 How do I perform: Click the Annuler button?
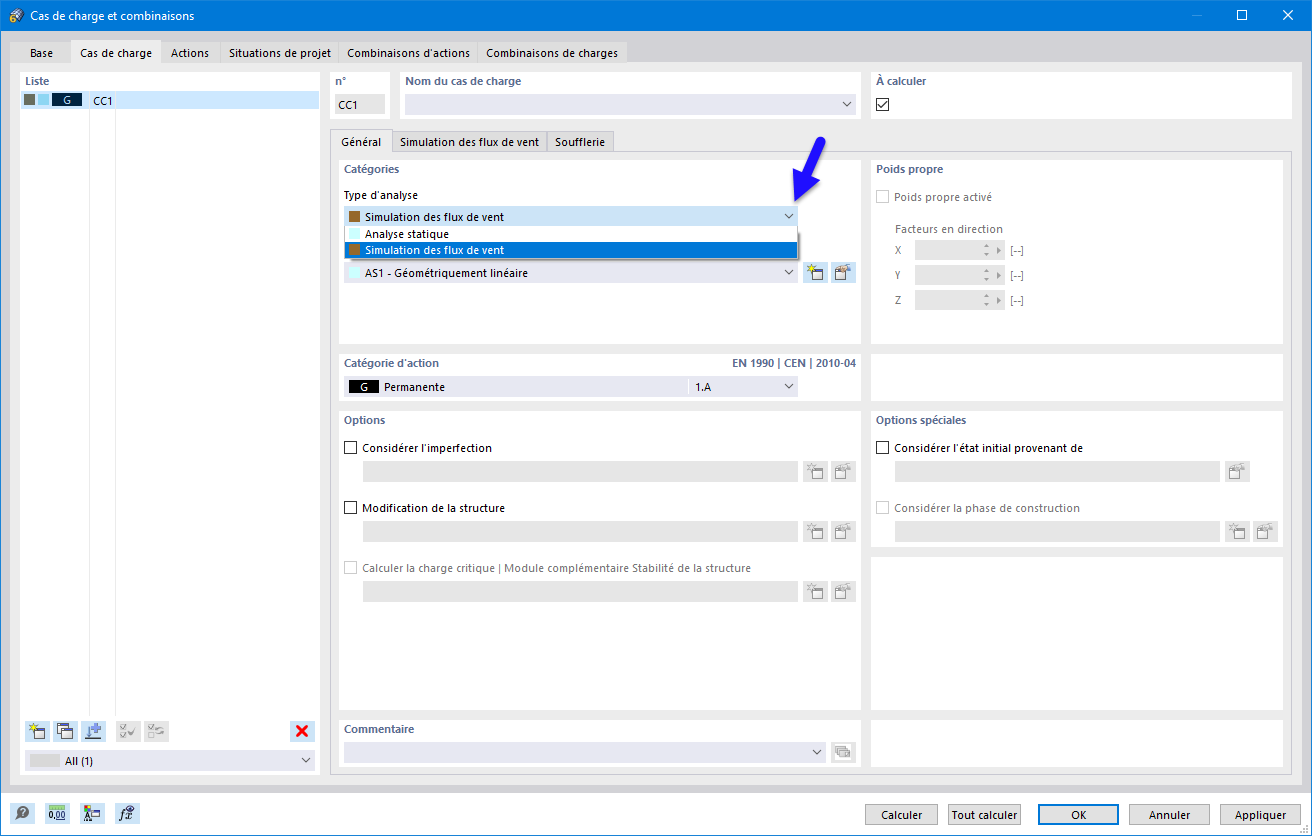pyautogui.click(x=1169, y=815)
